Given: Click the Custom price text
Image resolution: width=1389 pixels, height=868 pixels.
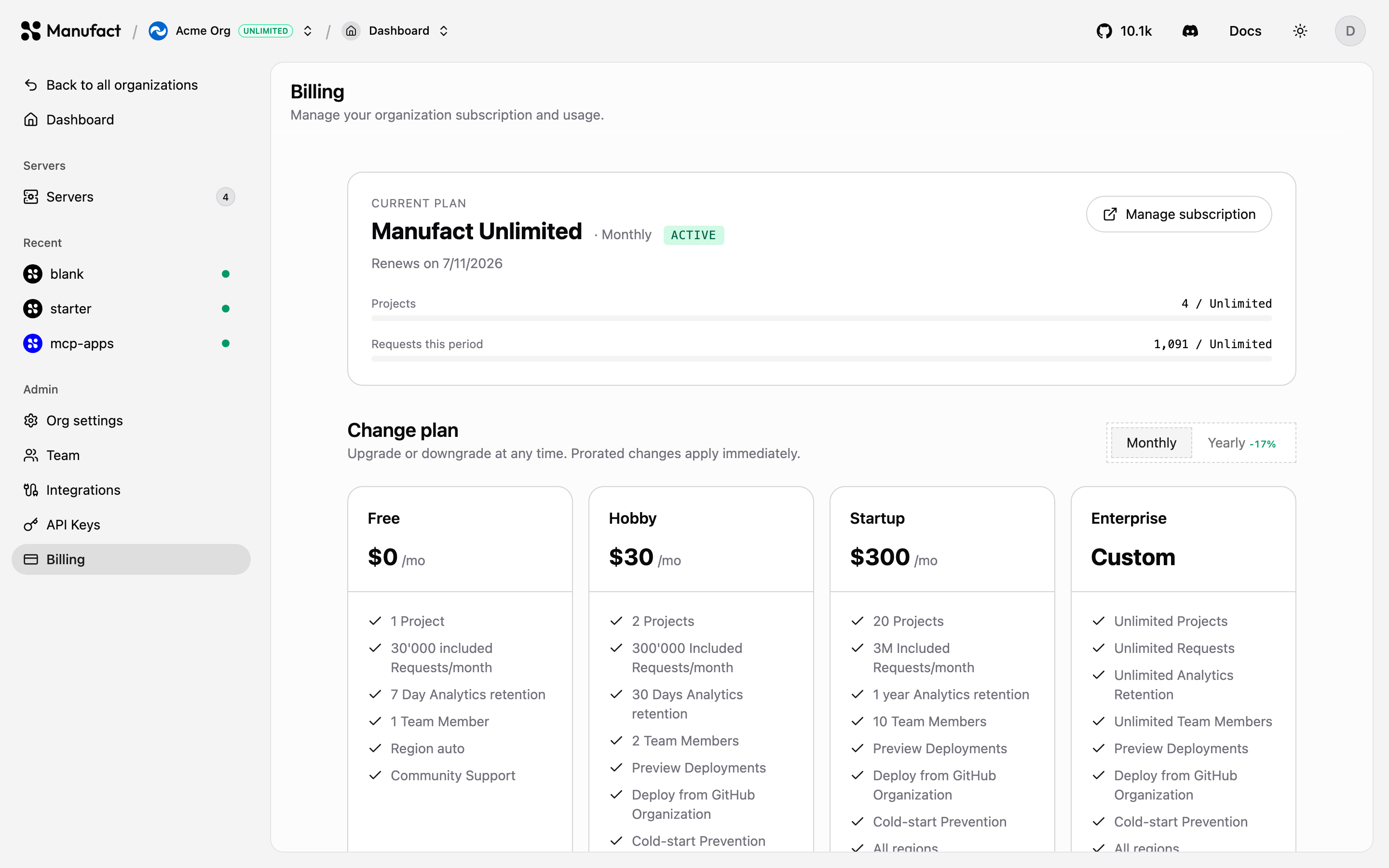Looking at the screenshot, I should [x=1133, y=557].
